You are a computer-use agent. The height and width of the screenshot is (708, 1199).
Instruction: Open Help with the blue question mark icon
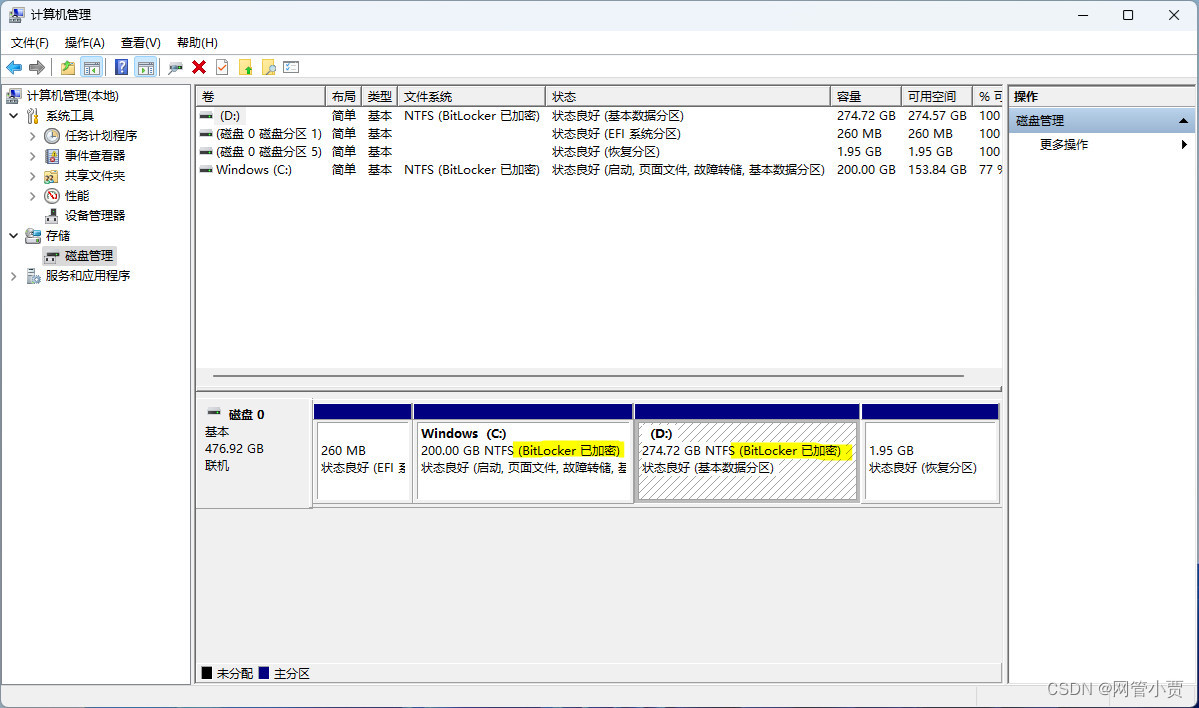[x=122, y=67]
